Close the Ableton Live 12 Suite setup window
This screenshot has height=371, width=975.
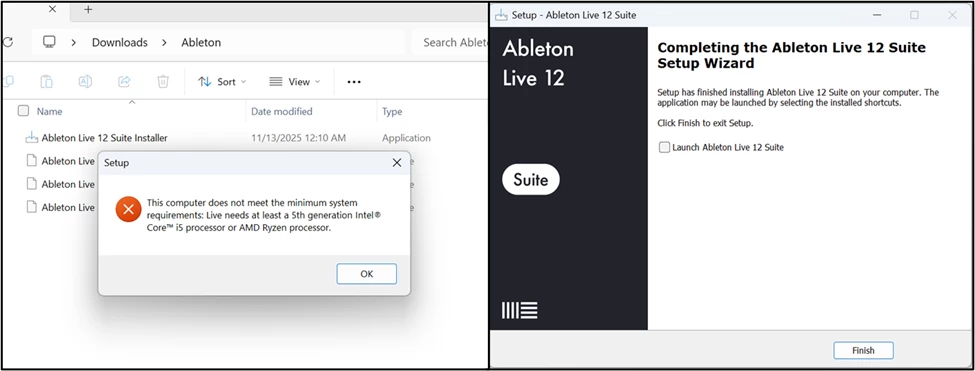[x=952, y=15]
